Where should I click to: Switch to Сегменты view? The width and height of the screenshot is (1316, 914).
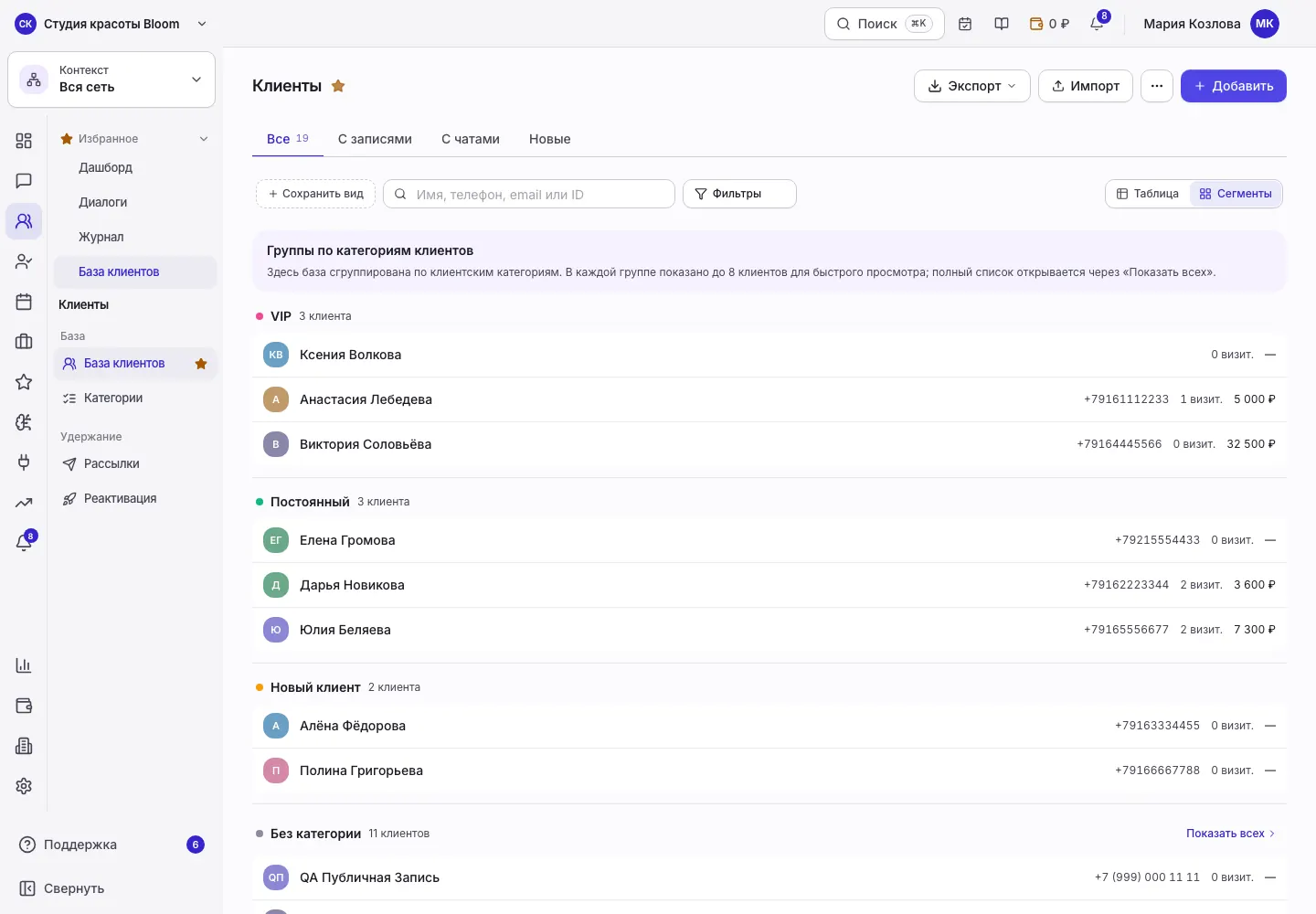point(1236,194)
